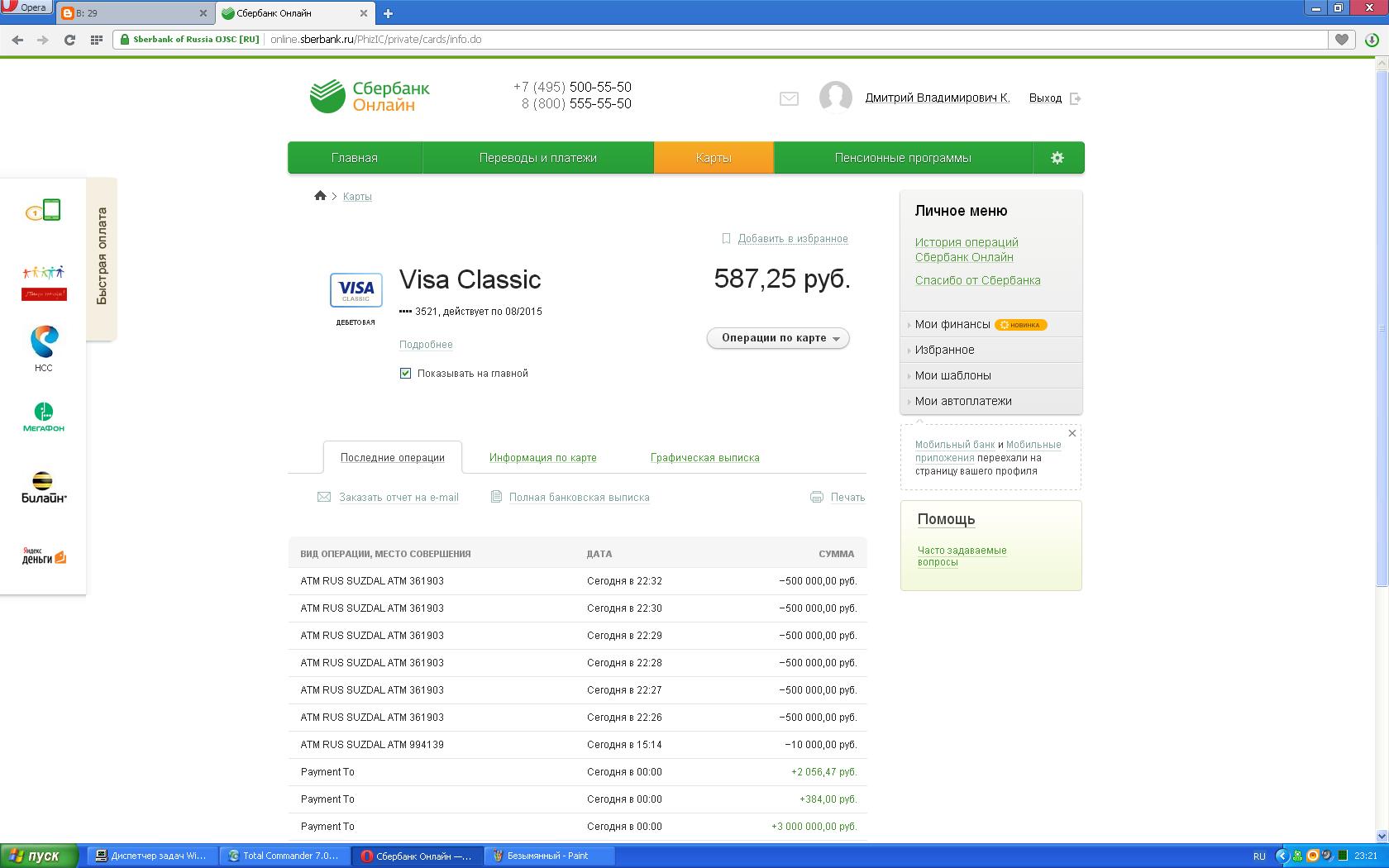Click the Карты breadcrumb link
This screenshot has height=868, width=1389.
(x=357, y=197)
